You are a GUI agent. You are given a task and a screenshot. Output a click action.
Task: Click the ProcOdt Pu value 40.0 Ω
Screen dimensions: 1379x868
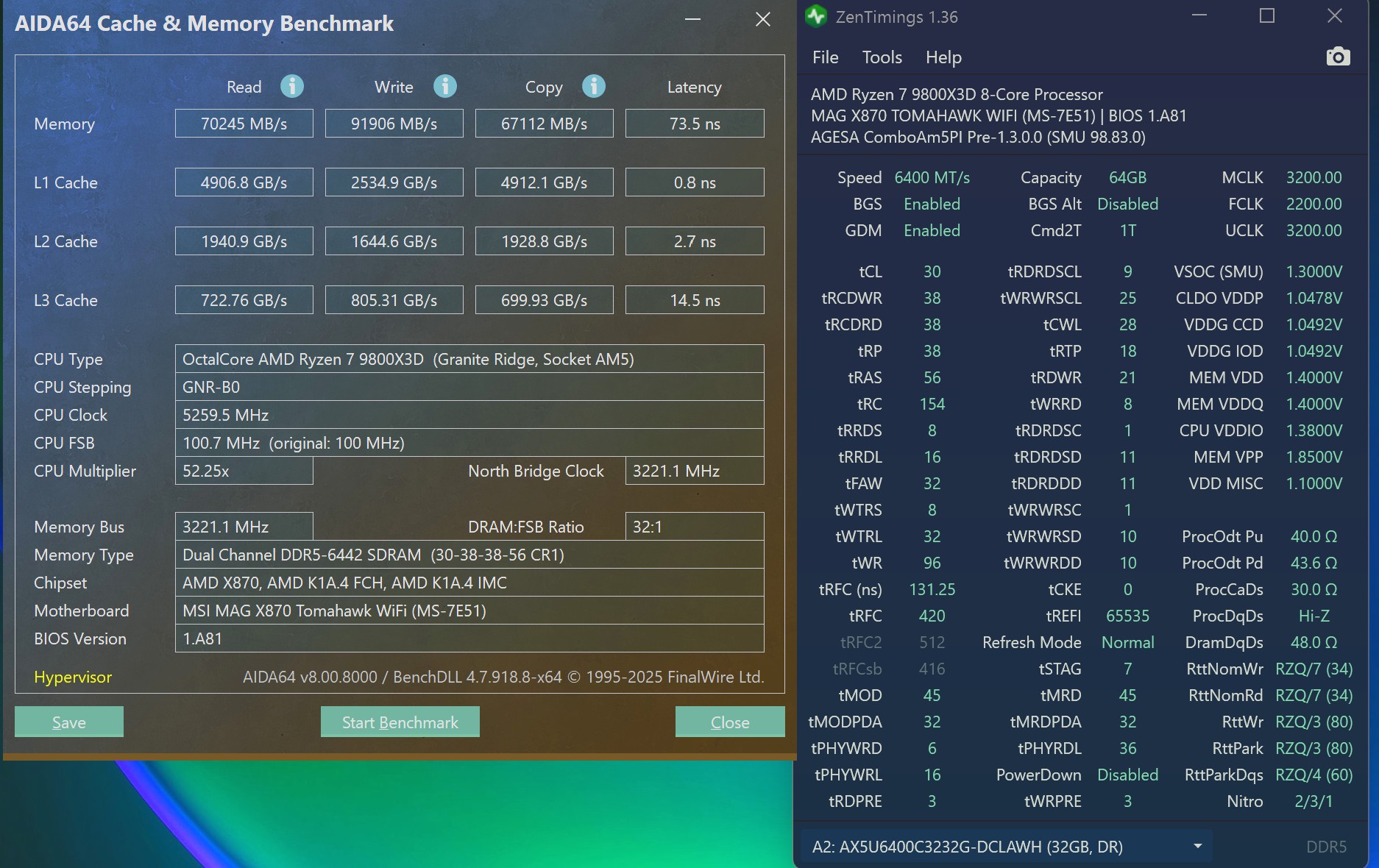(1314, 536)
